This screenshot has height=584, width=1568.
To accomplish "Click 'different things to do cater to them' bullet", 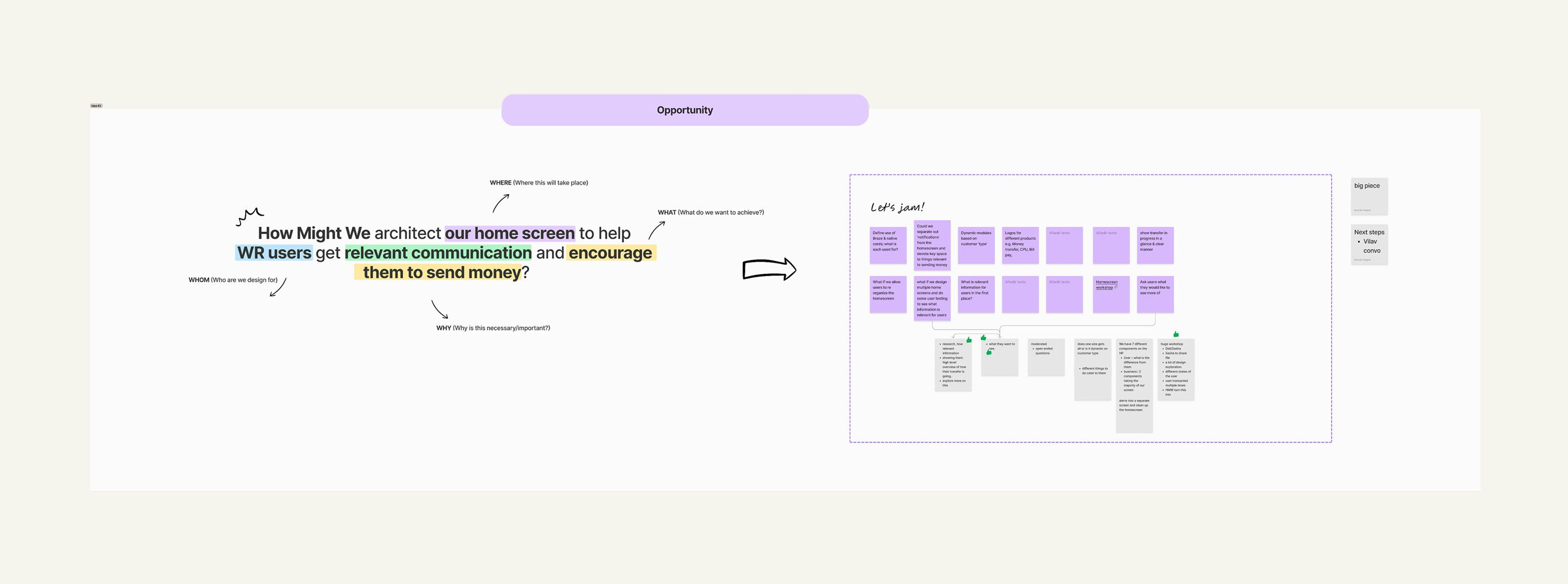I will 1094,371.
